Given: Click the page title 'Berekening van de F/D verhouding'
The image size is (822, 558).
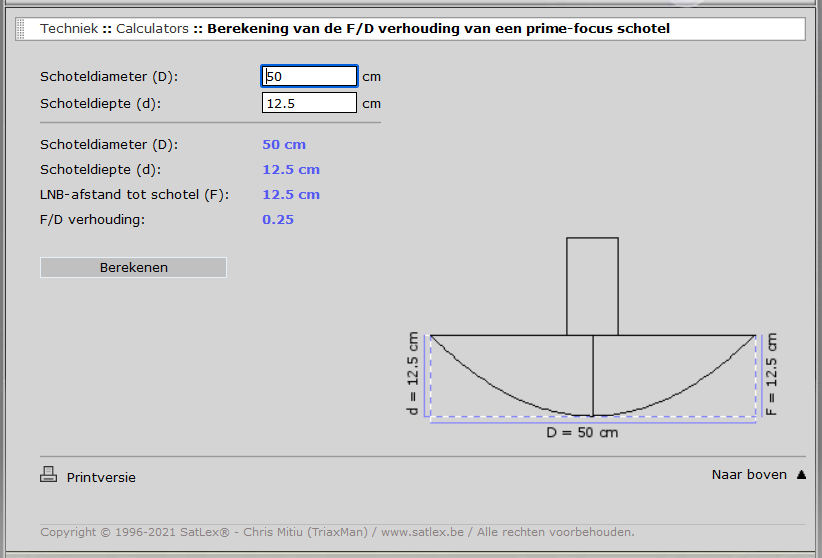Looking at the screenshot, I should point(438,28).
